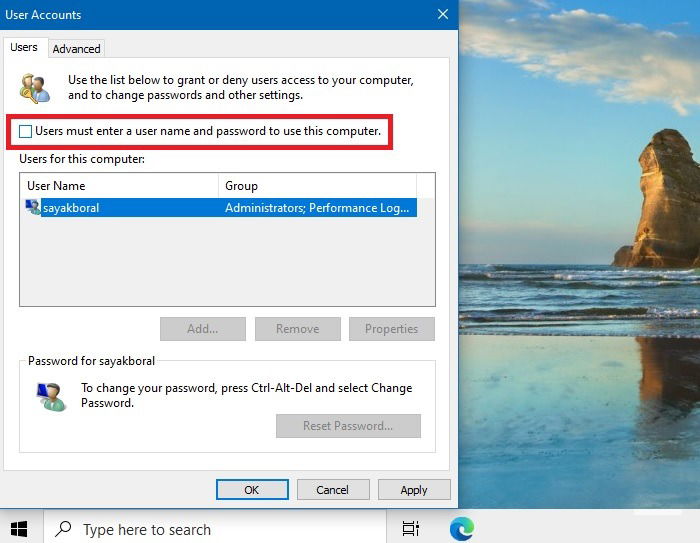This screenshot has height=543, width=700.
Task: Click the password section user icon
Action: click(x=51, y=397)
